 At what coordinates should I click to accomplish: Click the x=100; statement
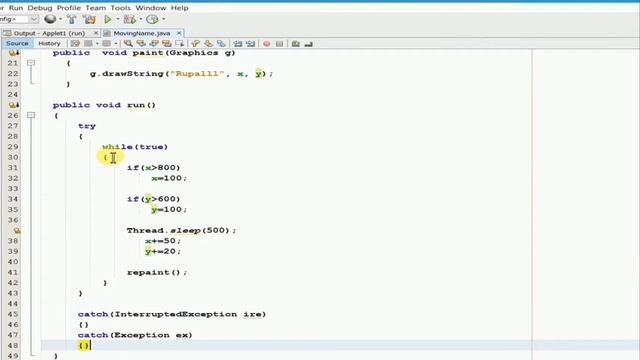(169, 178)
